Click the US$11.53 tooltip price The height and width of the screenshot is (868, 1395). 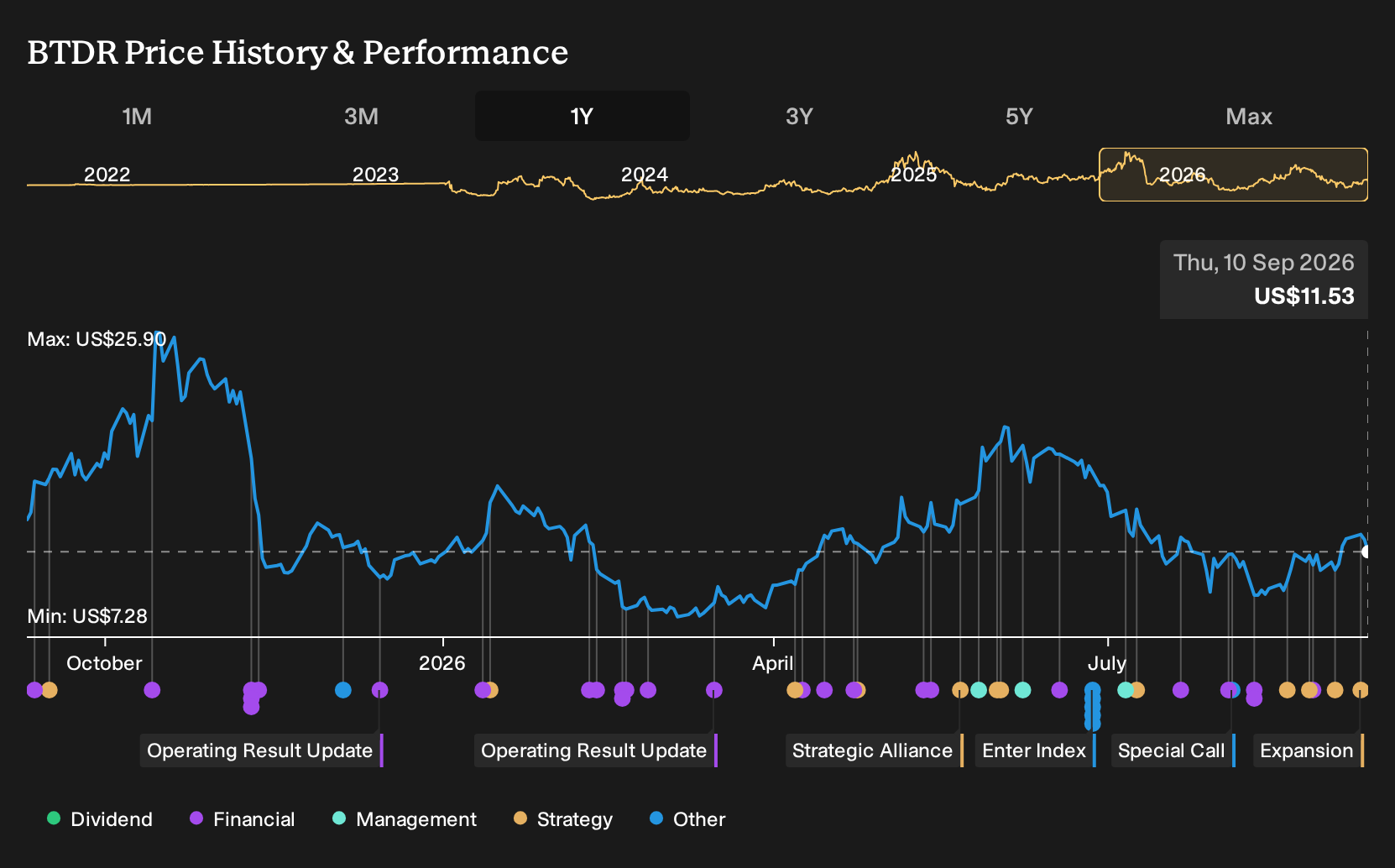coord(1304,296)
